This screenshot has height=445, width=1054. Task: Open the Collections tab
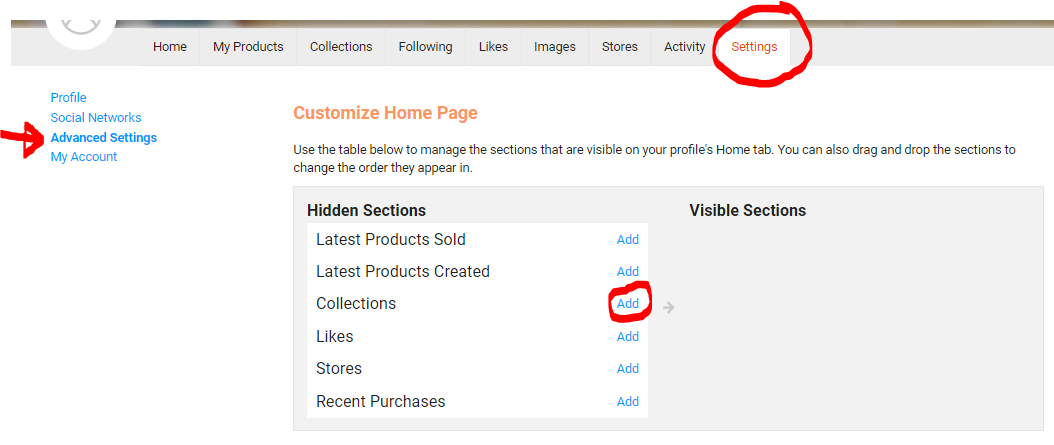point(341,47)
